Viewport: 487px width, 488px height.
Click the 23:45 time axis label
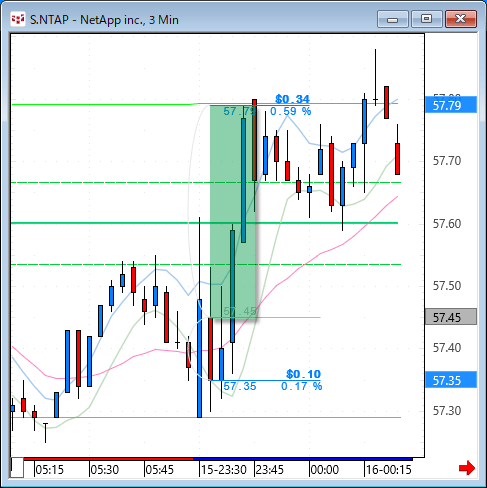pos(270,470)
